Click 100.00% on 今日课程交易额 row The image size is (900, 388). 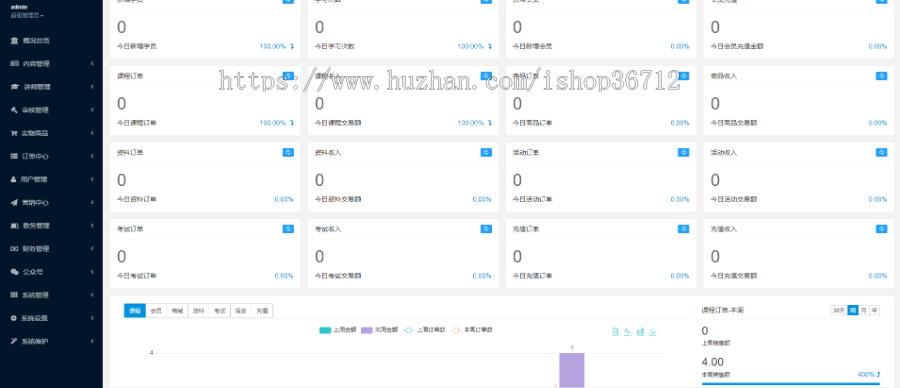tap(471, 123)
